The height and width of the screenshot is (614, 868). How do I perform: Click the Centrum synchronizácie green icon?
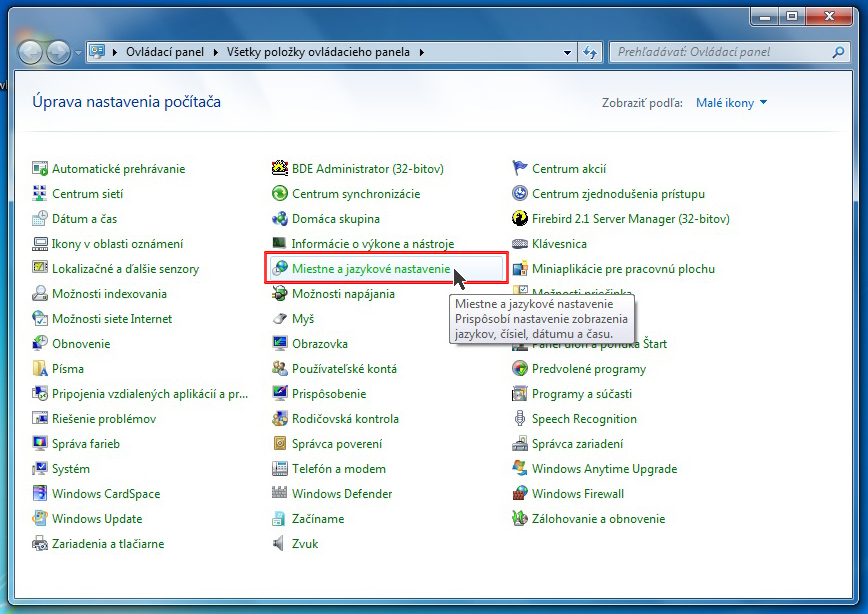point(280,193)
